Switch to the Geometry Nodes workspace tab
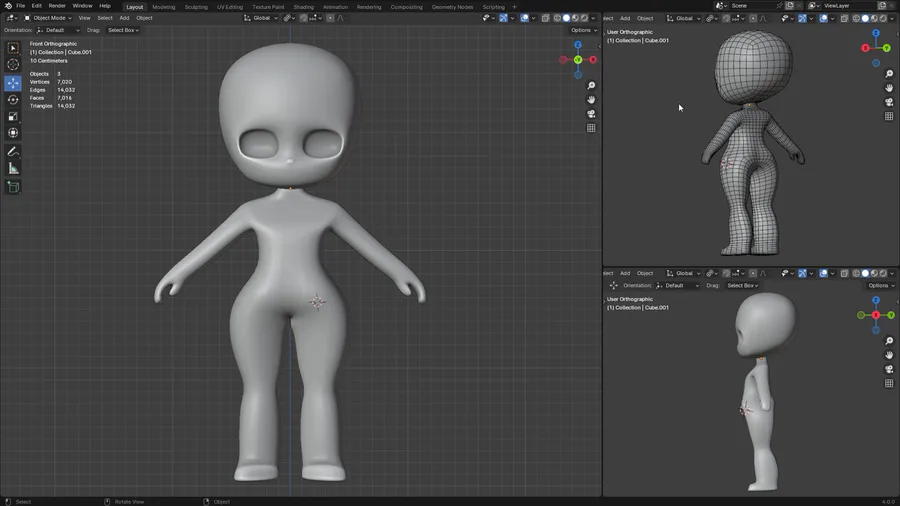This screenshot has height=506, width=900. (452, 7)
